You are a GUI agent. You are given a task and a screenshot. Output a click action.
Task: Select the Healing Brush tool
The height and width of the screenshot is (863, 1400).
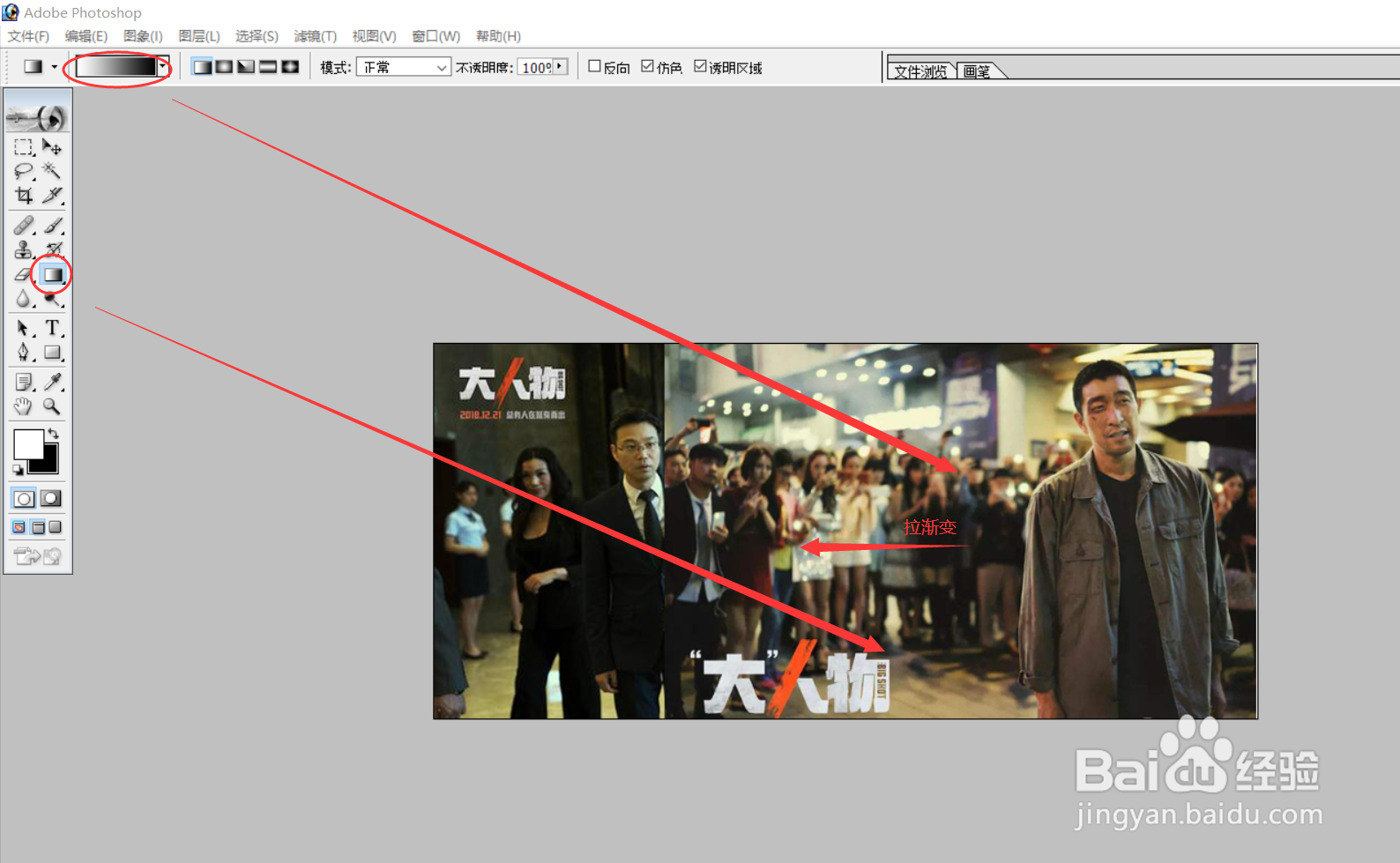[x=24, y=226]
